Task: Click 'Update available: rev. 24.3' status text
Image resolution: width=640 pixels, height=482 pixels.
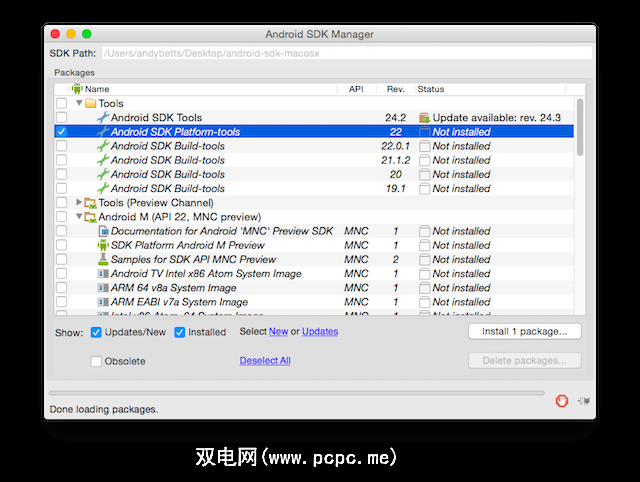Action: coord(497,118)
